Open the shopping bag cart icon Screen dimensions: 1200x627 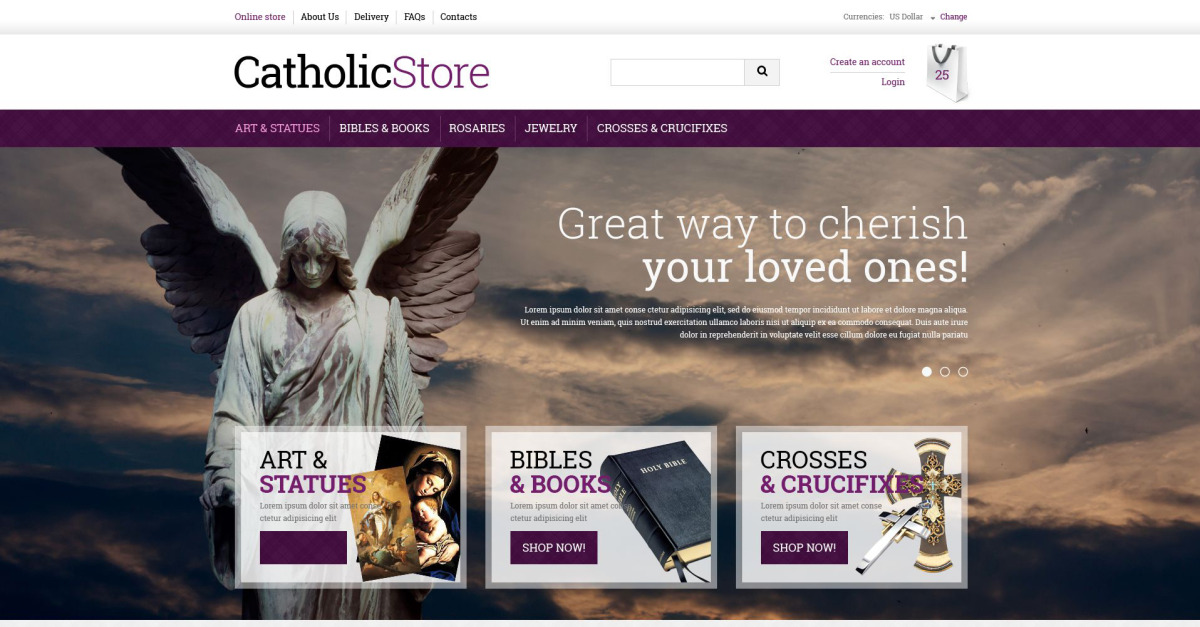click(947, 73)
